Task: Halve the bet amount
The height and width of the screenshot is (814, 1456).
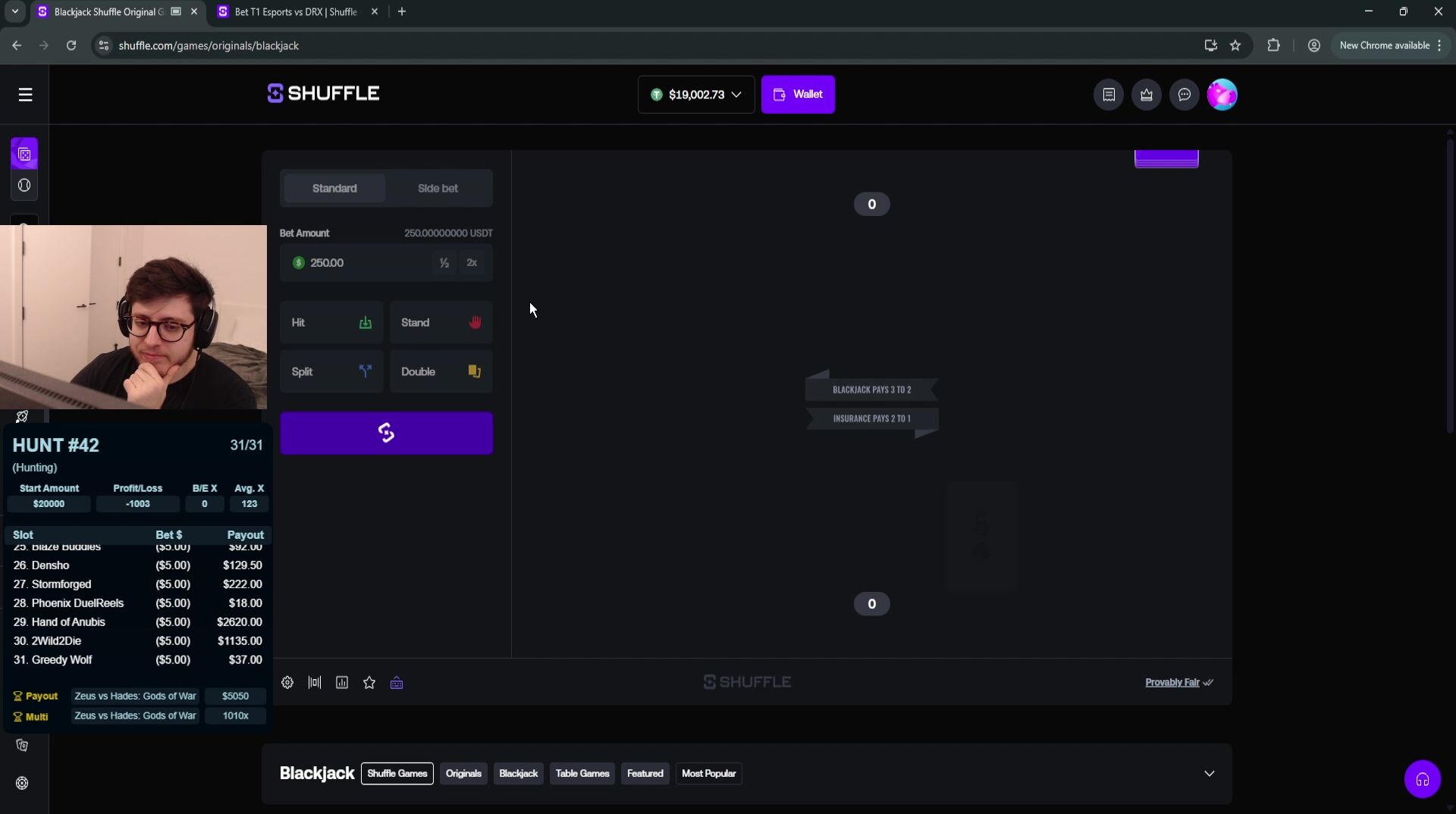Action: [444, 263]
